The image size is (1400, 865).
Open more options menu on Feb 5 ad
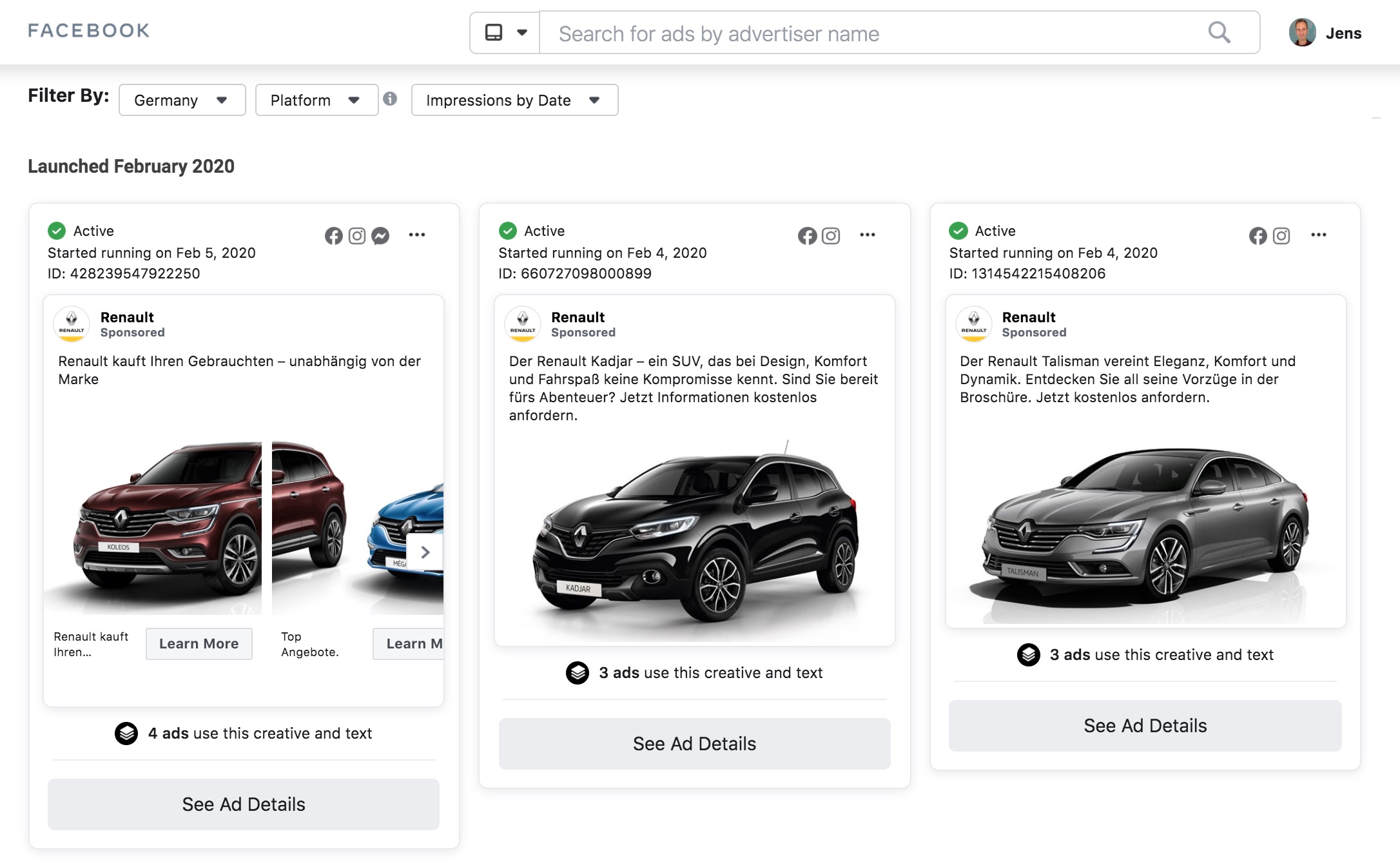pos(417,235)
